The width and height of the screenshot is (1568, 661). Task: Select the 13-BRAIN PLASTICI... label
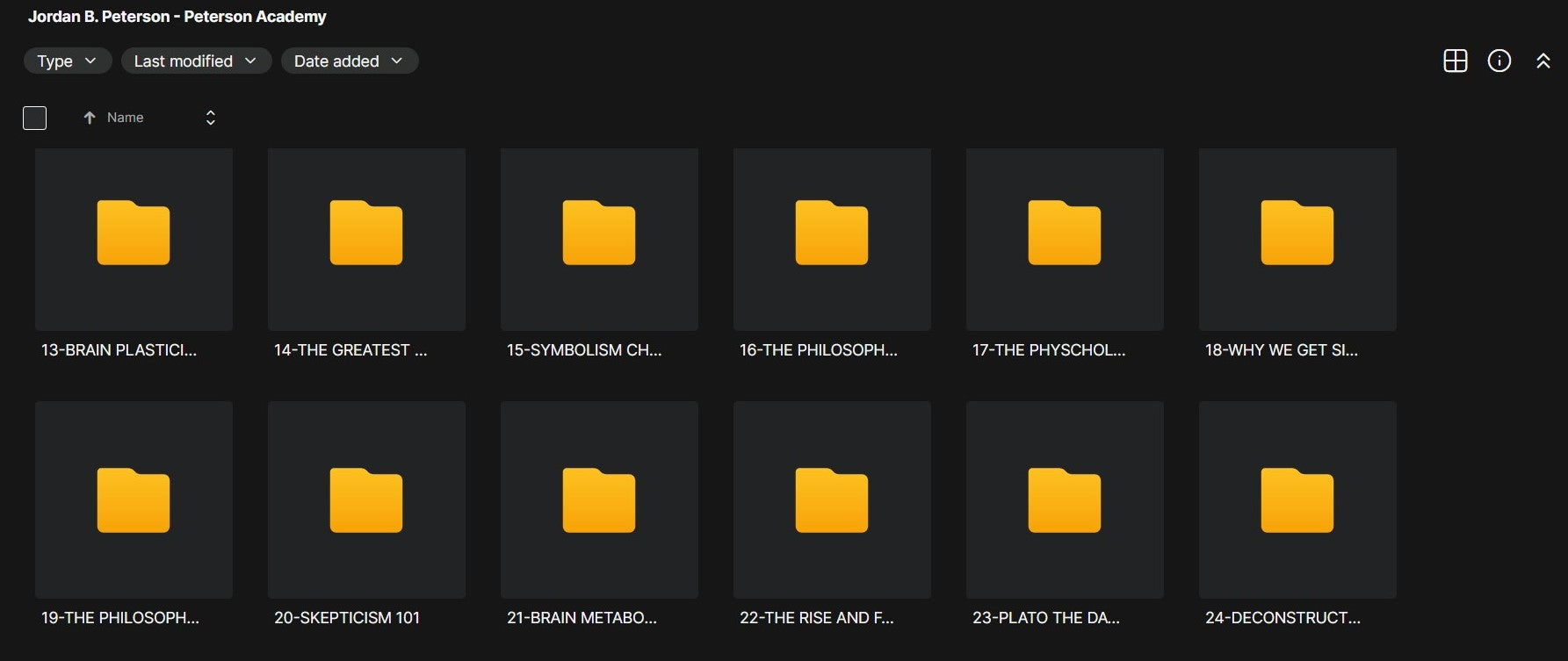click(x=119, y=350)
